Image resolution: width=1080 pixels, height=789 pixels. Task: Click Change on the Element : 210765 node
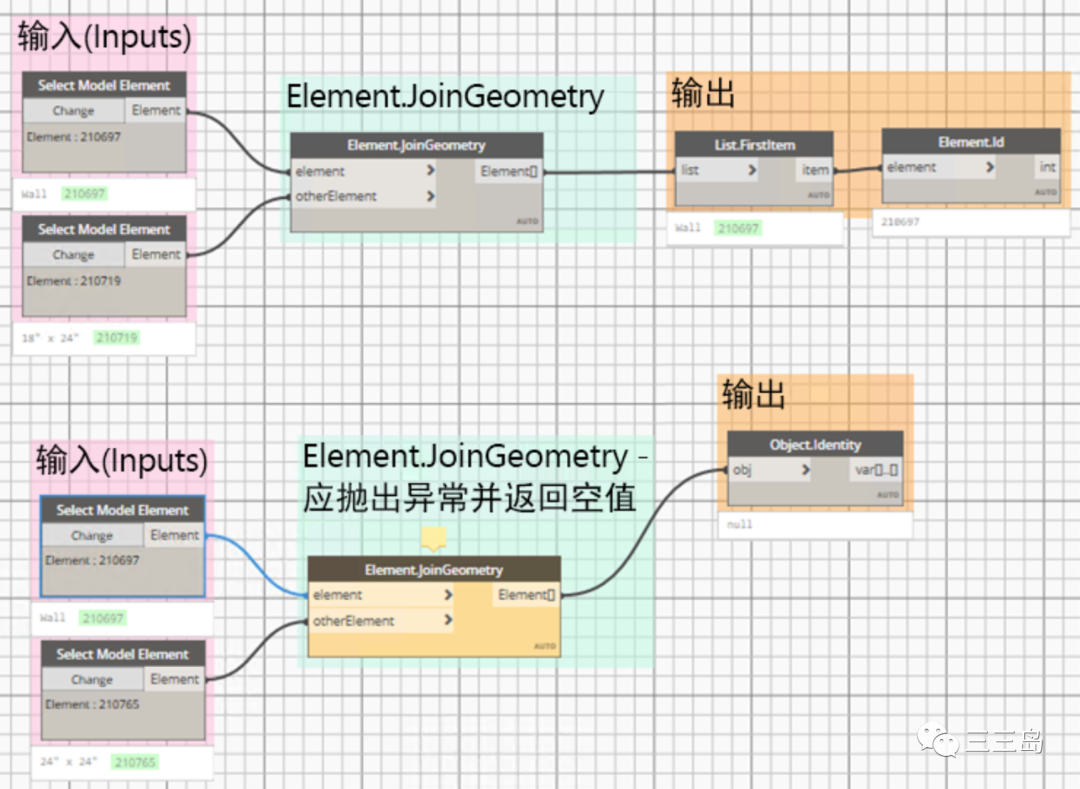coord(92,680)
